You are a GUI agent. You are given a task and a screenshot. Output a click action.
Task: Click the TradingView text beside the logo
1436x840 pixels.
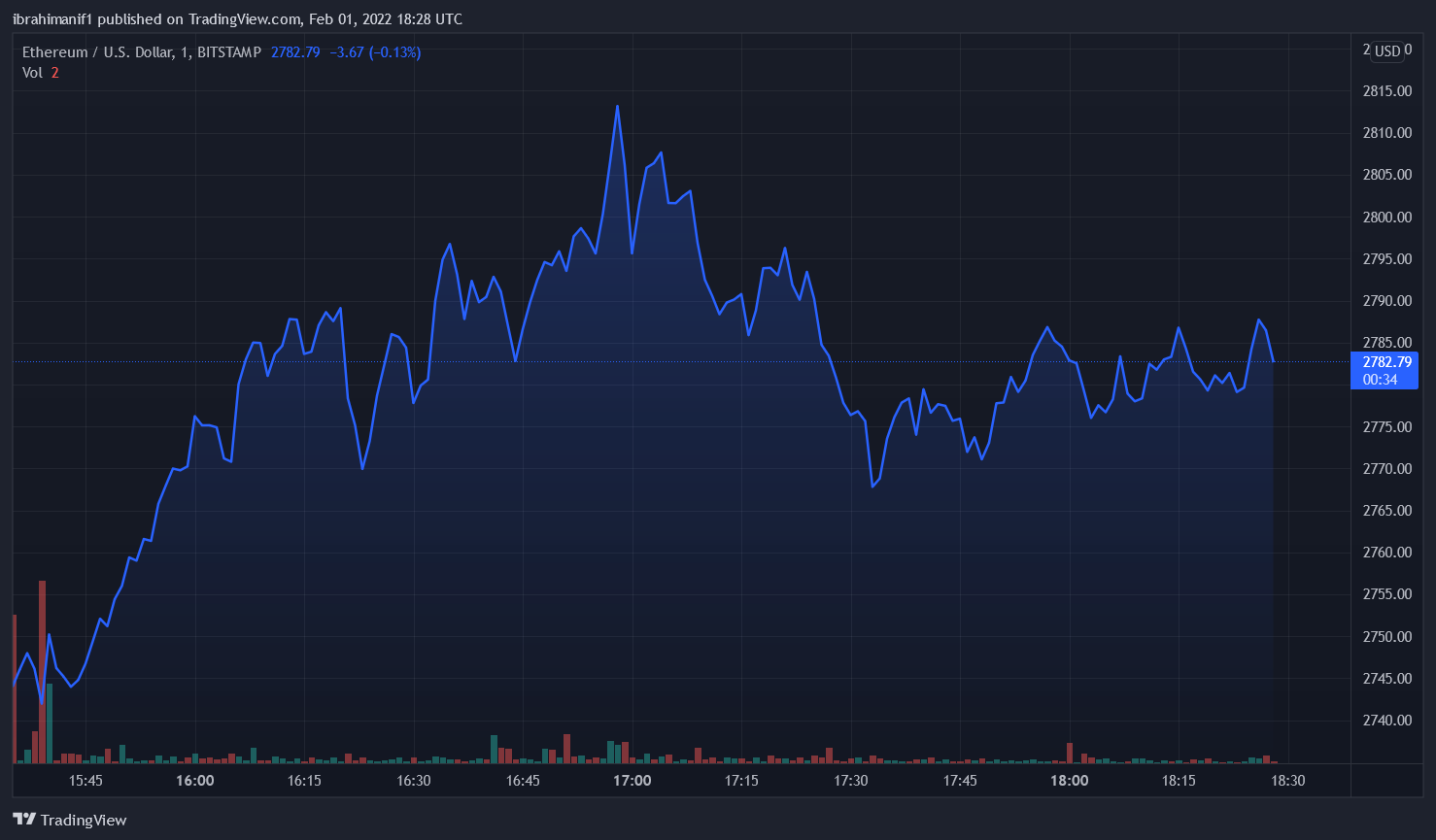tap(84, 821)
